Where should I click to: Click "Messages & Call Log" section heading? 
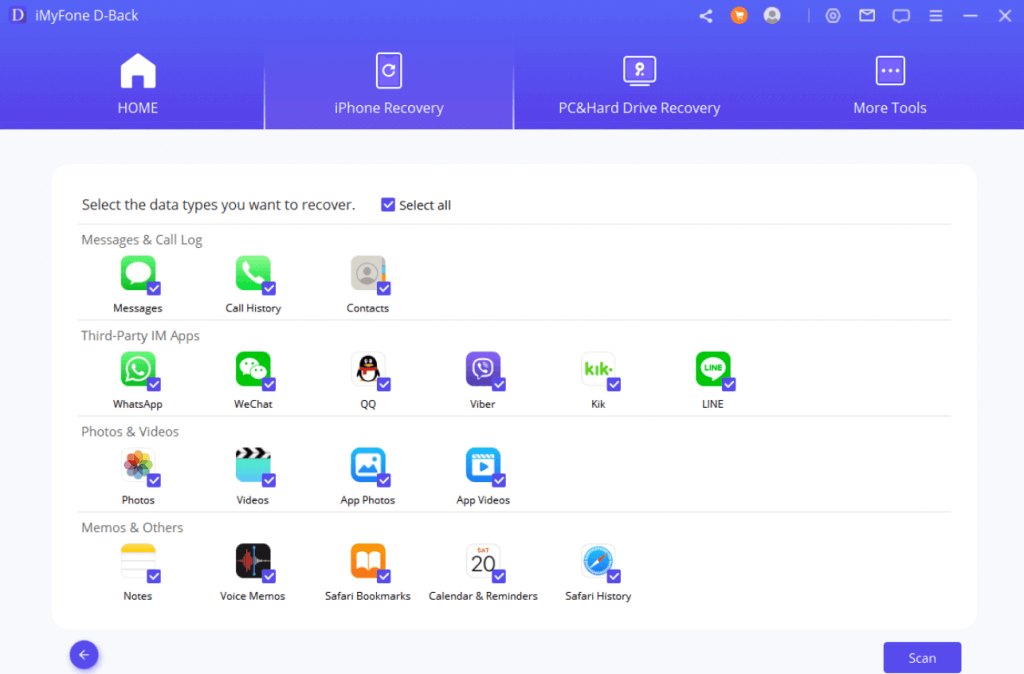[x=142, y=240]
